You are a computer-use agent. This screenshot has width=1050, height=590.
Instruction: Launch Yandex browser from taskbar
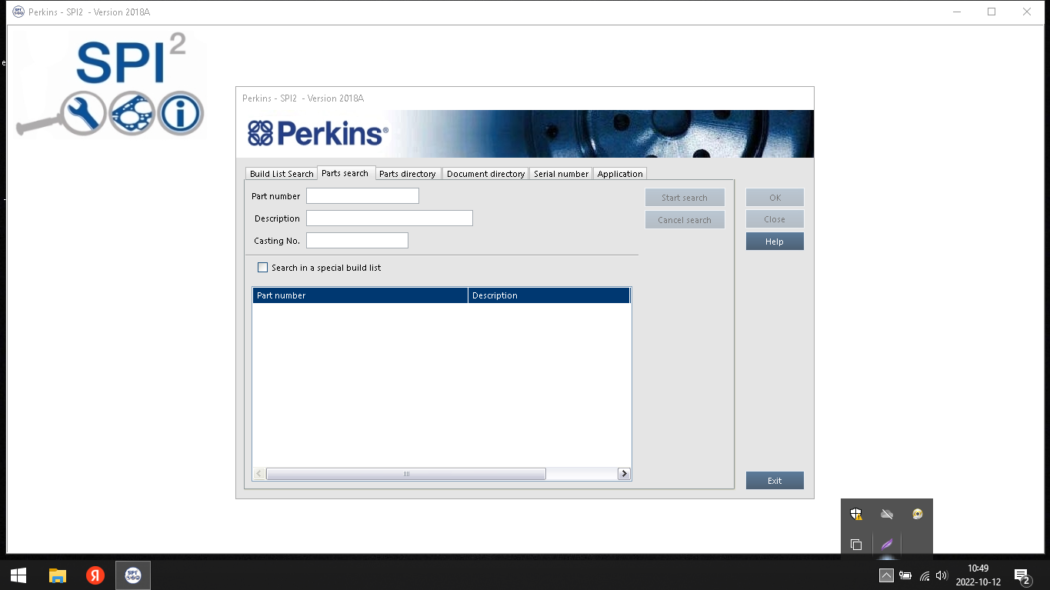(95, 575)
